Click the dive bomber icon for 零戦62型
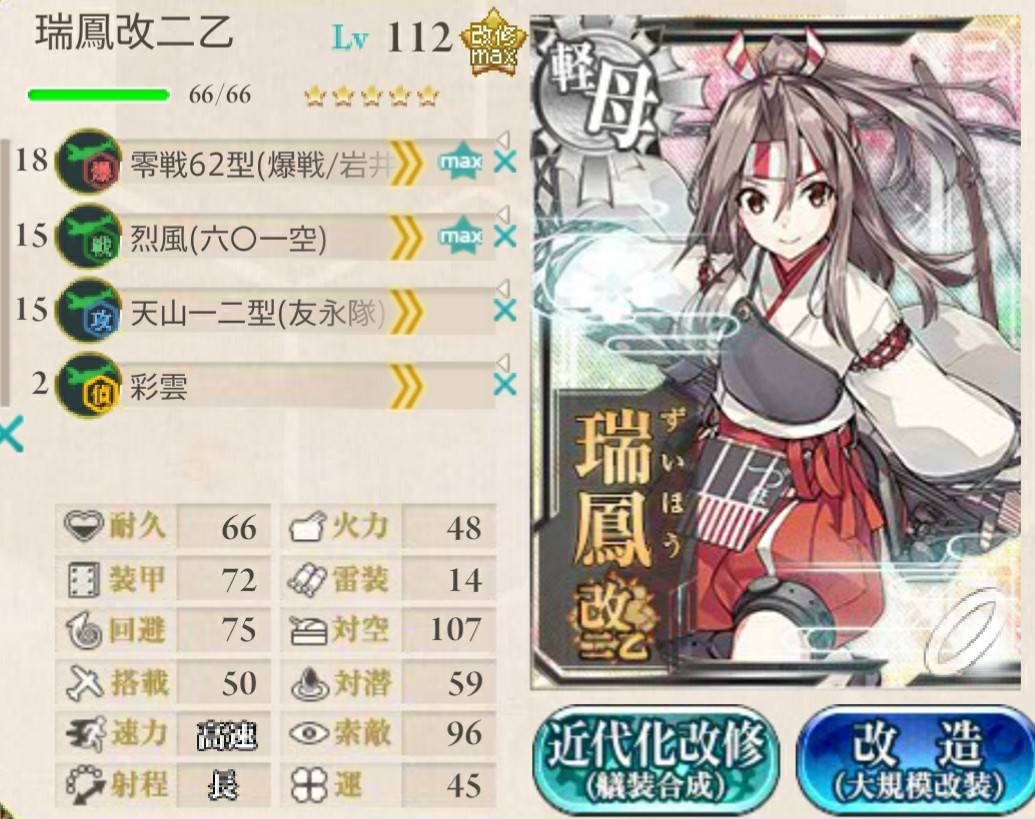The height and width of the screenshot is (819, 1035). pyautogui.click(x=88, y=162)
